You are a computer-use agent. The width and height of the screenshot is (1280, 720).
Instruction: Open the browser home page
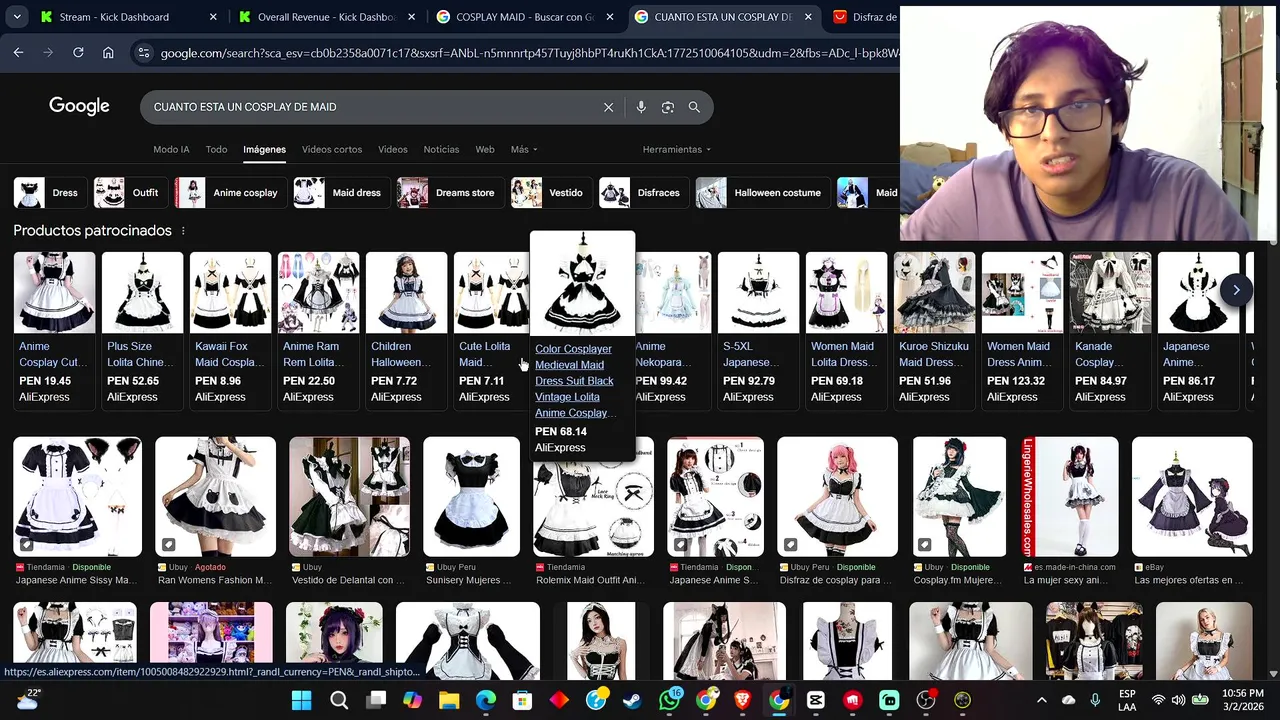coord(108,52)
